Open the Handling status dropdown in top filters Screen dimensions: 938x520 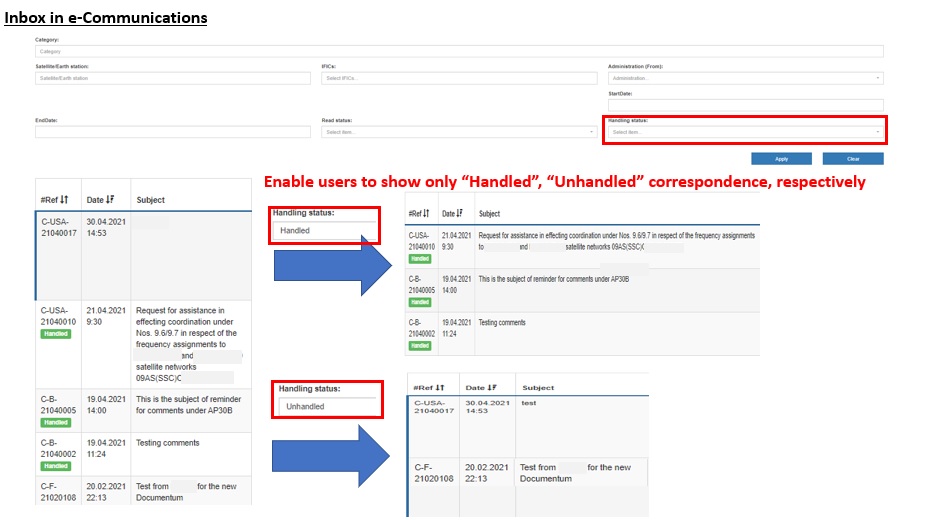(x=745, y=132)
